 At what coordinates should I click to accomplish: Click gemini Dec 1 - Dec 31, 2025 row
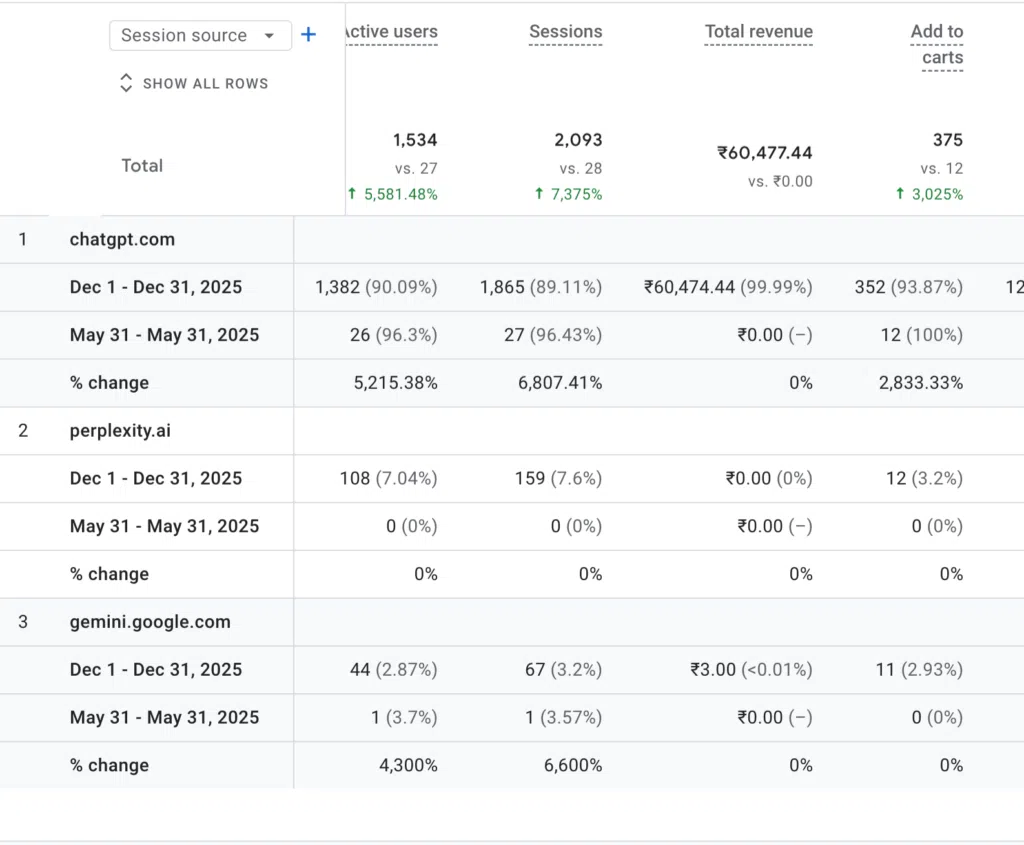pos(512,669)
